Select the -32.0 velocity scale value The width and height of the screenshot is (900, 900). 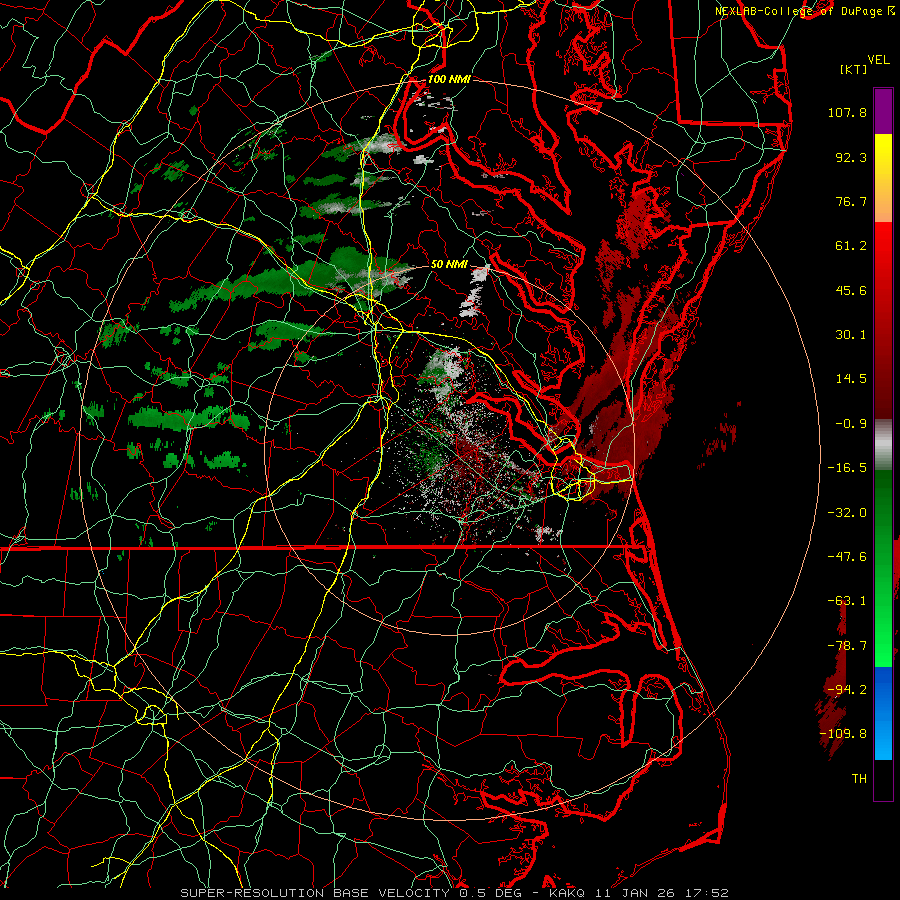[x=847, y=513]
